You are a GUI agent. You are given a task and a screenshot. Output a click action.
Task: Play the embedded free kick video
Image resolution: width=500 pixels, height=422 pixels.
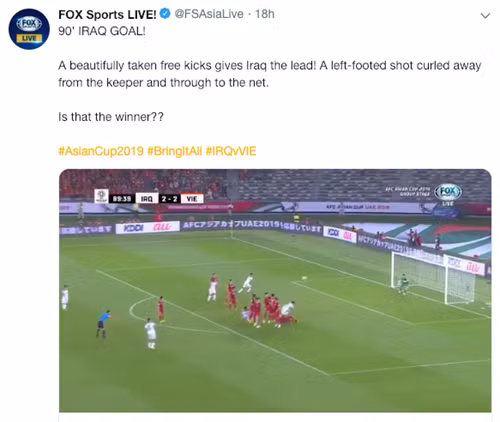pyautogui.click(x=275, y=291)
